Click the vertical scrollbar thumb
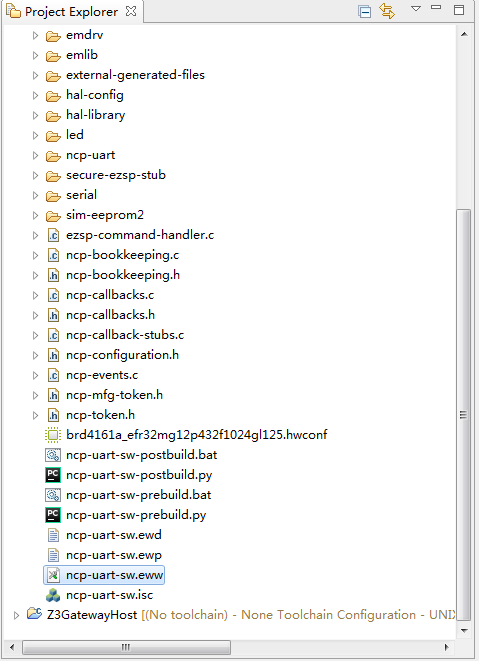The image size is (479, 661). click(464, 415)
